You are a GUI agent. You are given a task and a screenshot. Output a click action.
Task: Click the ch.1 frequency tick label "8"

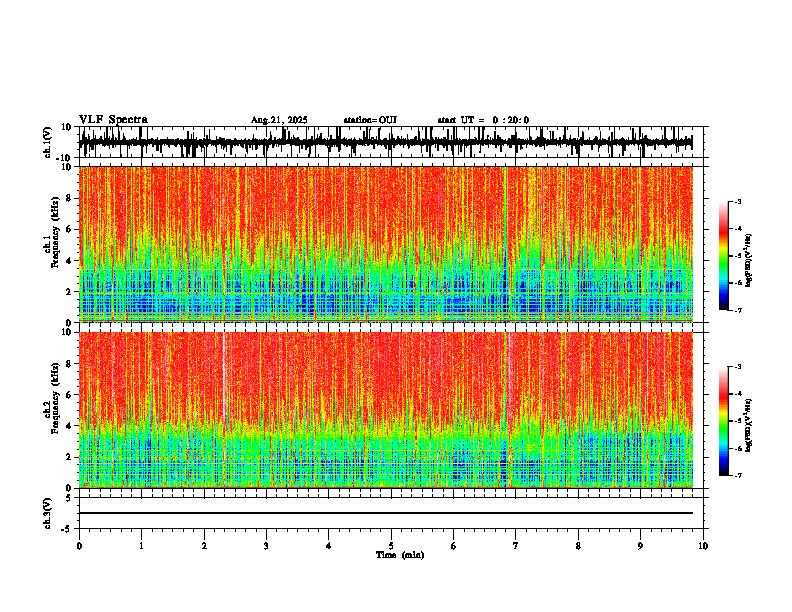pyautogui.click(x=69, y=198)
